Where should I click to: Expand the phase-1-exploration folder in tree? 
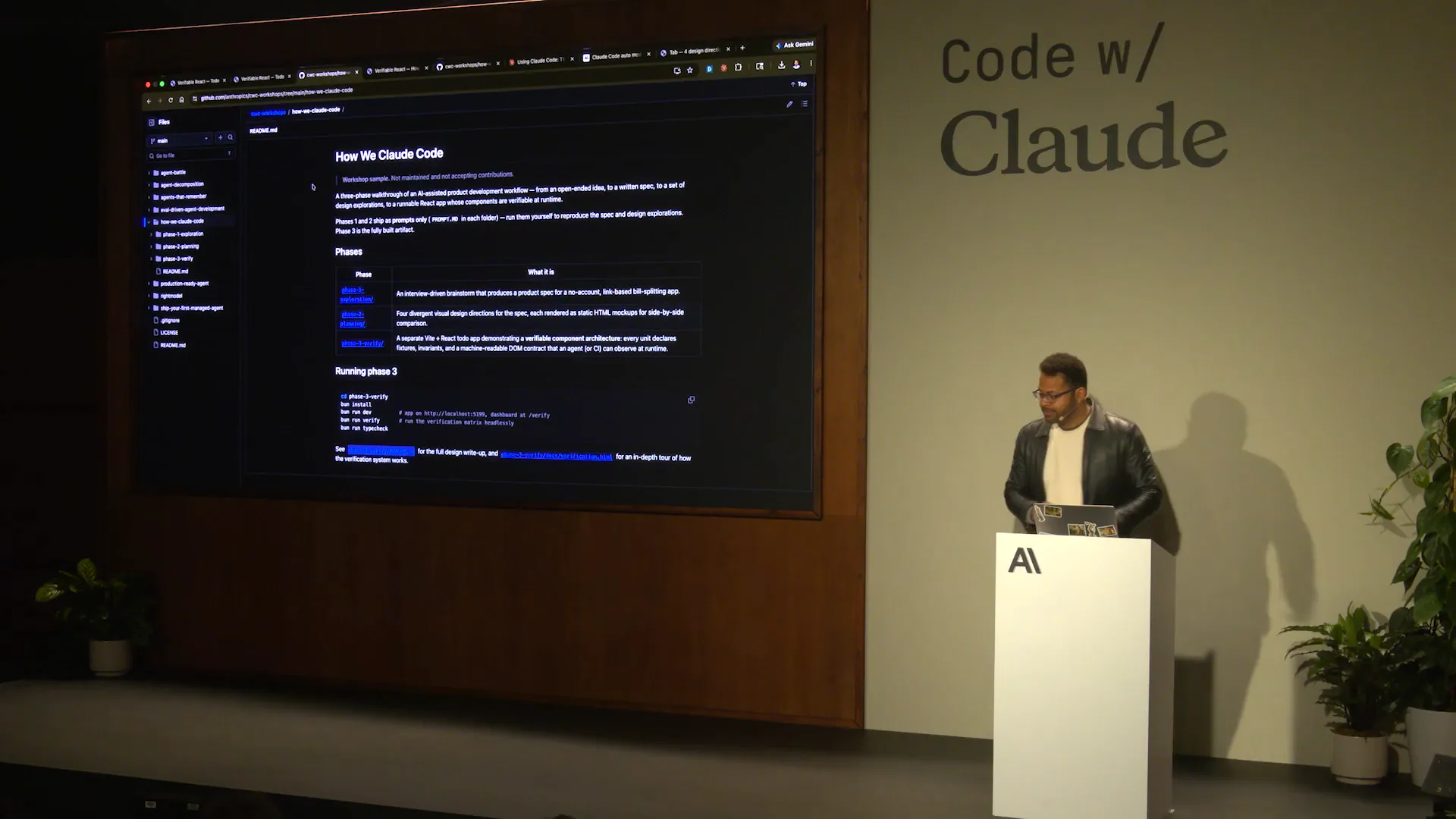pyautogui.click(x=152, y=234)
